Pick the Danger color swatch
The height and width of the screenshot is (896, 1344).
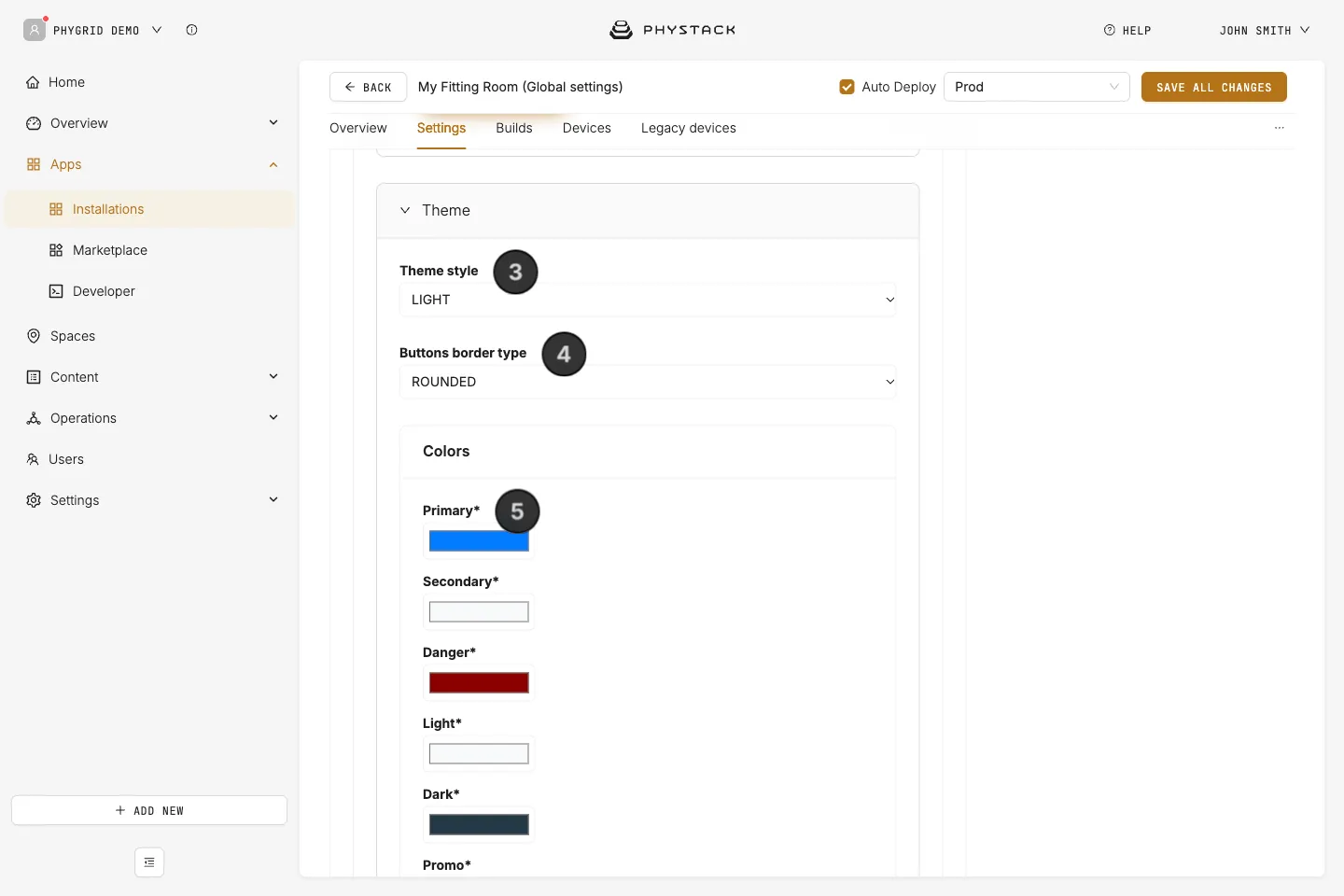tap(479, 682)
